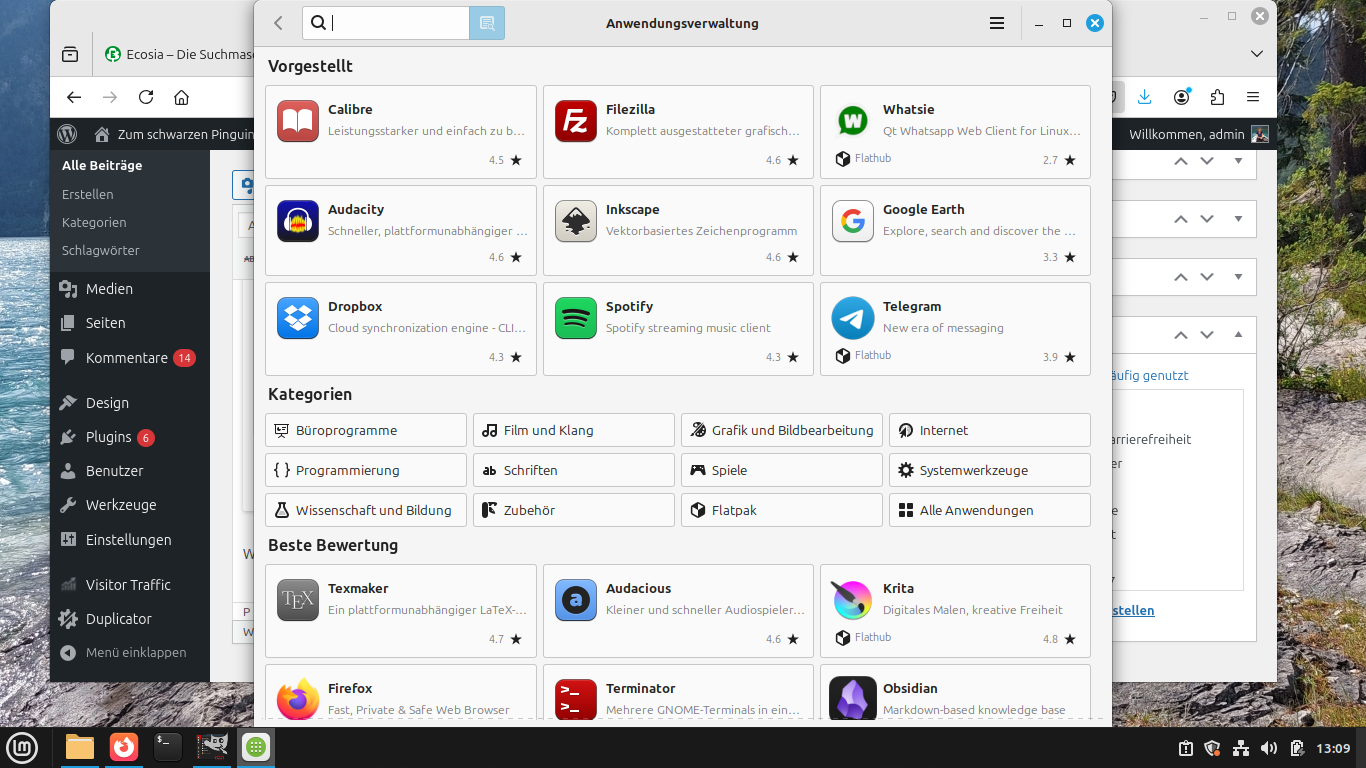Collapse the WordPress menu via Menü einklappen
1366x768 pixels.
click(x=130, y=653)
